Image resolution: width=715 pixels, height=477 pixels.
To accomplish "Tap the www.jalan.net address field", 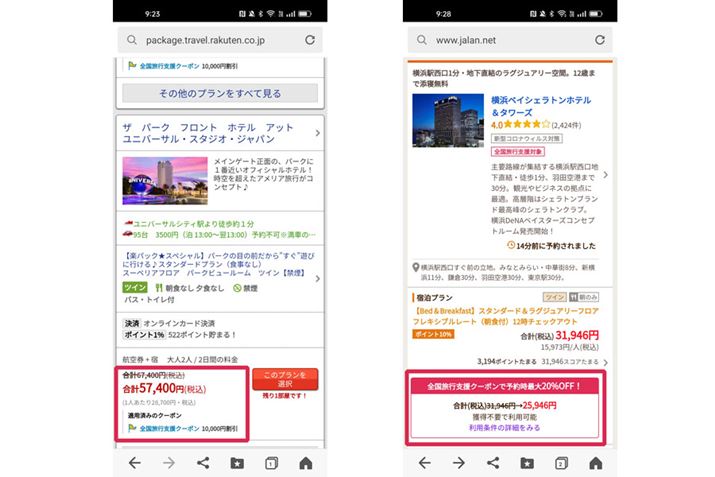I will 510,40.
